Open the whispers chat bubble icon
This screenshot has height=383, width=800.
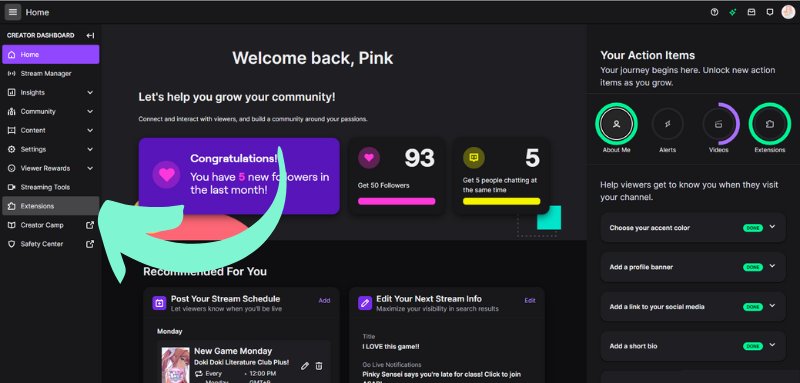[x=770, y=12]
